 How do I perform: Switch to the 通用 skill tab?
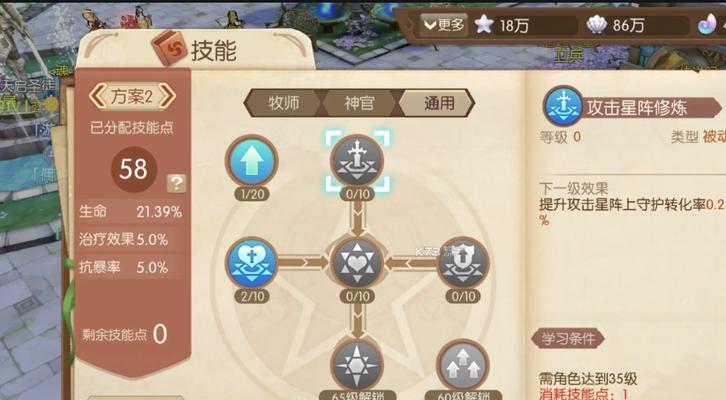coord(437,103)
